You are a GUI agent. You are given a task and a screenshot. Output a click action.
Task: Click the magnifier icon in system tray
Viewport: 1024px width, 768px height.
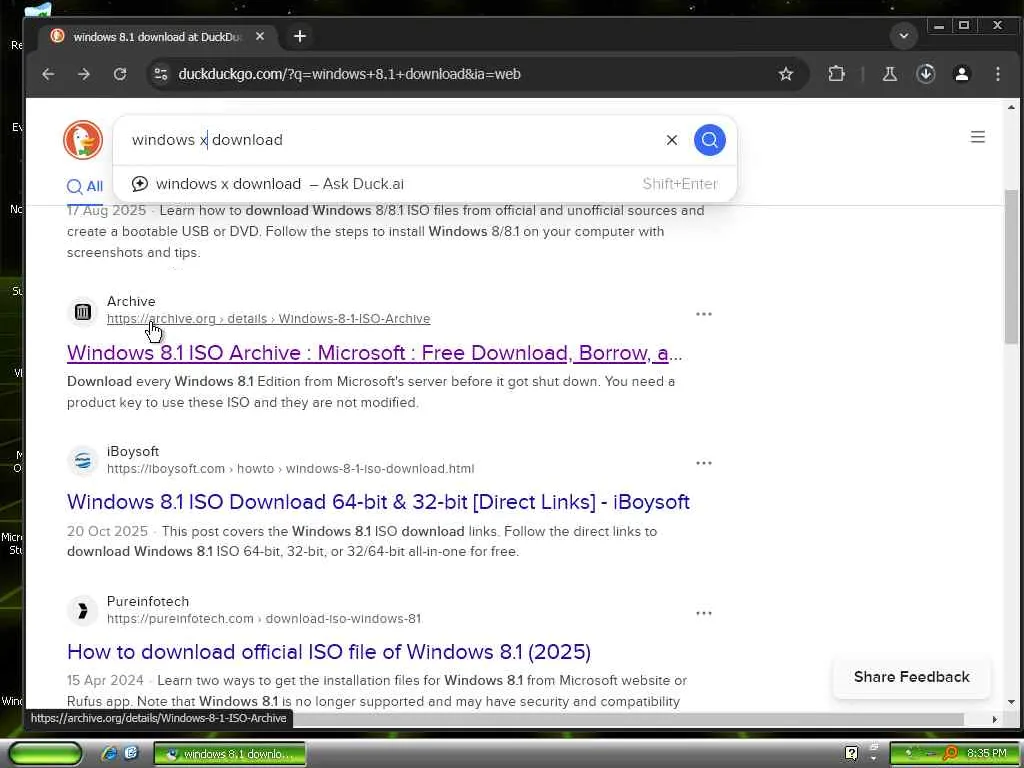coord(950,754)
